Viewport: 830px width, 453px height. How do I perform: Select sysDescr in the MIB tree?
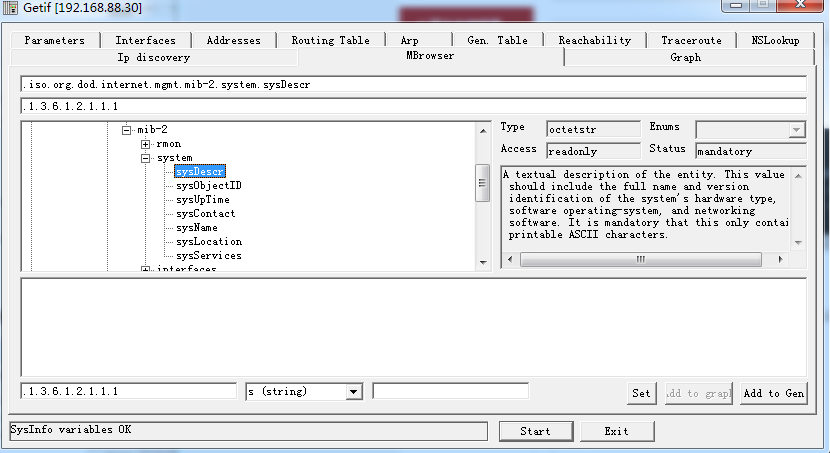[200, 171]
